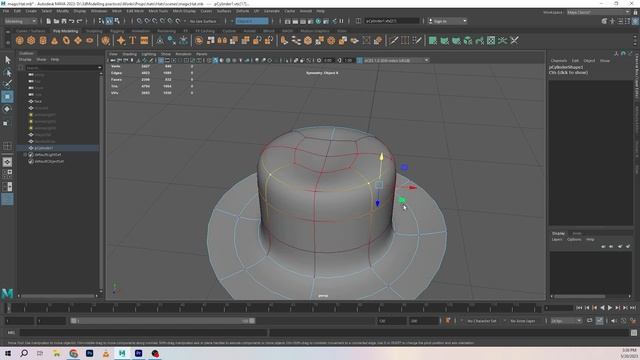
Task: Click the MEL command line input
Action: (144, 333)
